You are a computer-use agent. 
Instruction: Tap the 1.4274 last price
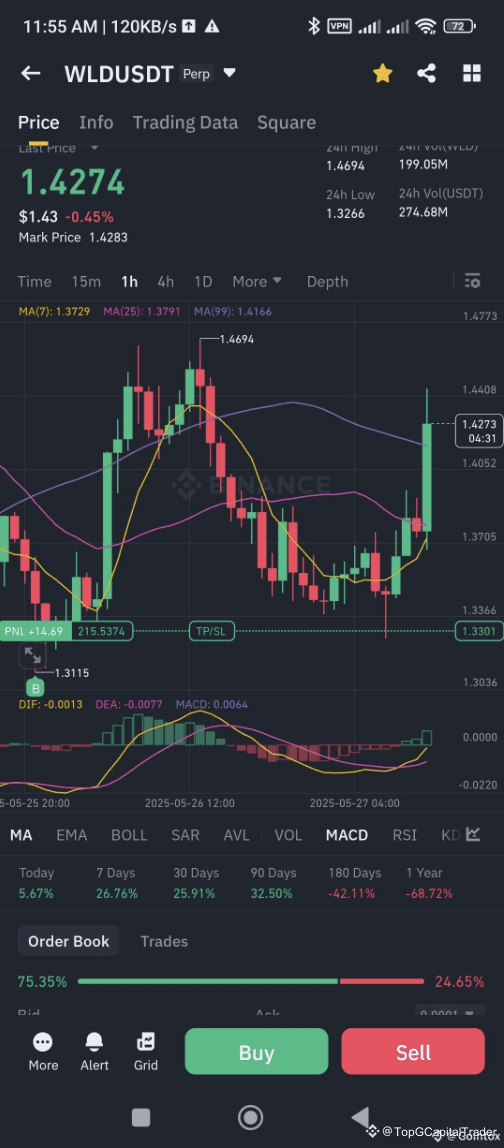pyautogui.click(x=72, y=182)
